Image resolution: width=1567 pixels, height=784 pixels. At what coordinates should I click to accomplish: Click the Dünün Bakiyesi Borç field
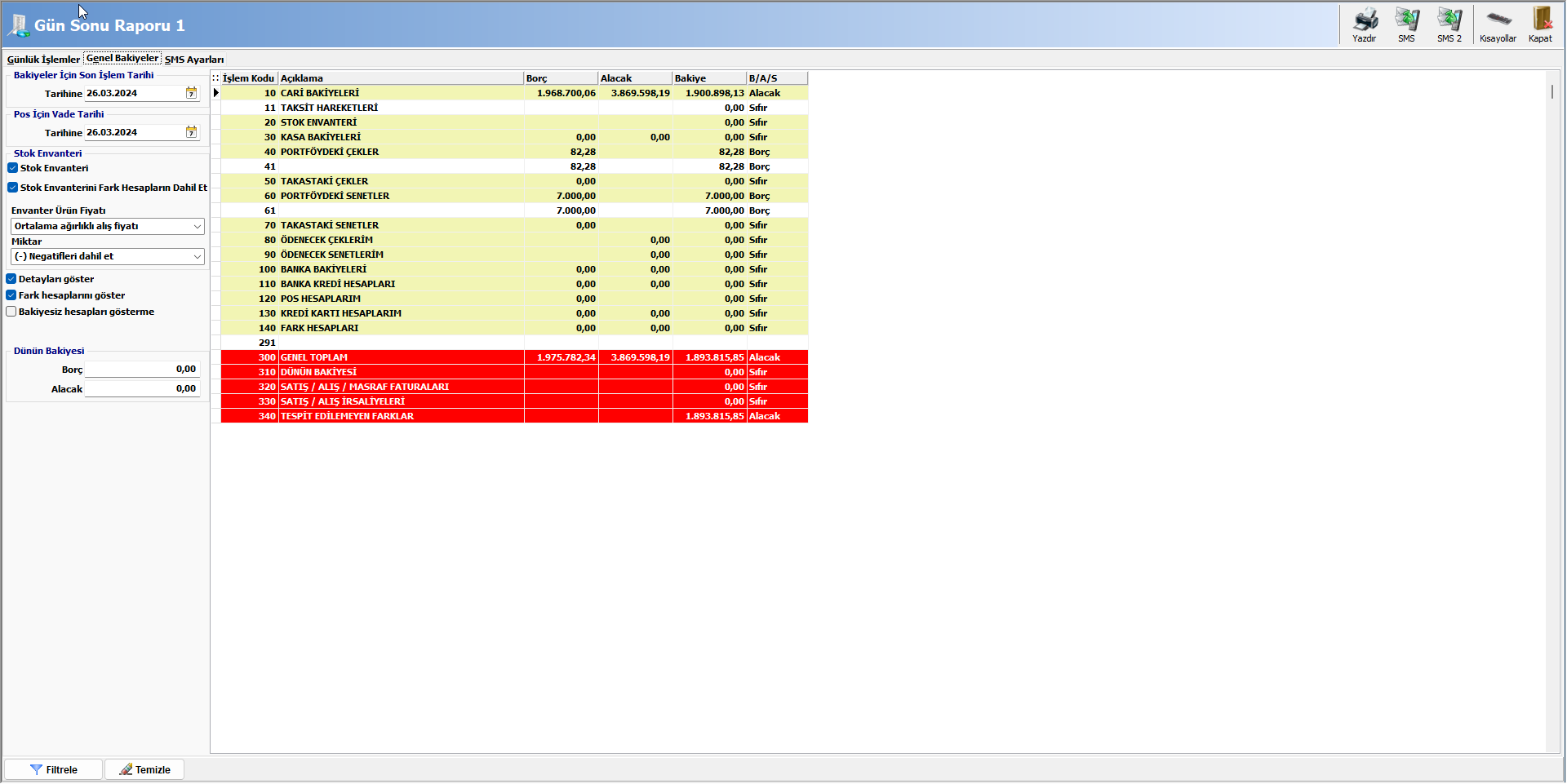141,370
